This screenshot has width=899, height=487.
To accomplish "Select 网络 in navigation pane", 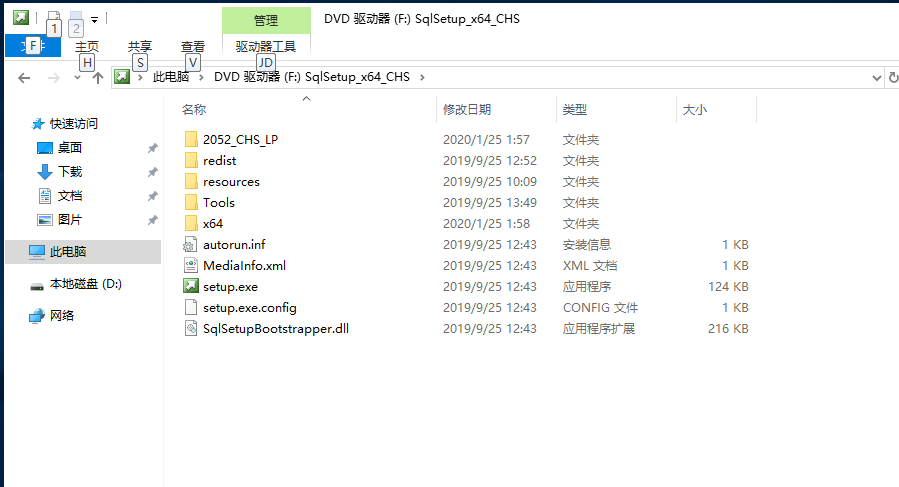I will tap(62, 315).
